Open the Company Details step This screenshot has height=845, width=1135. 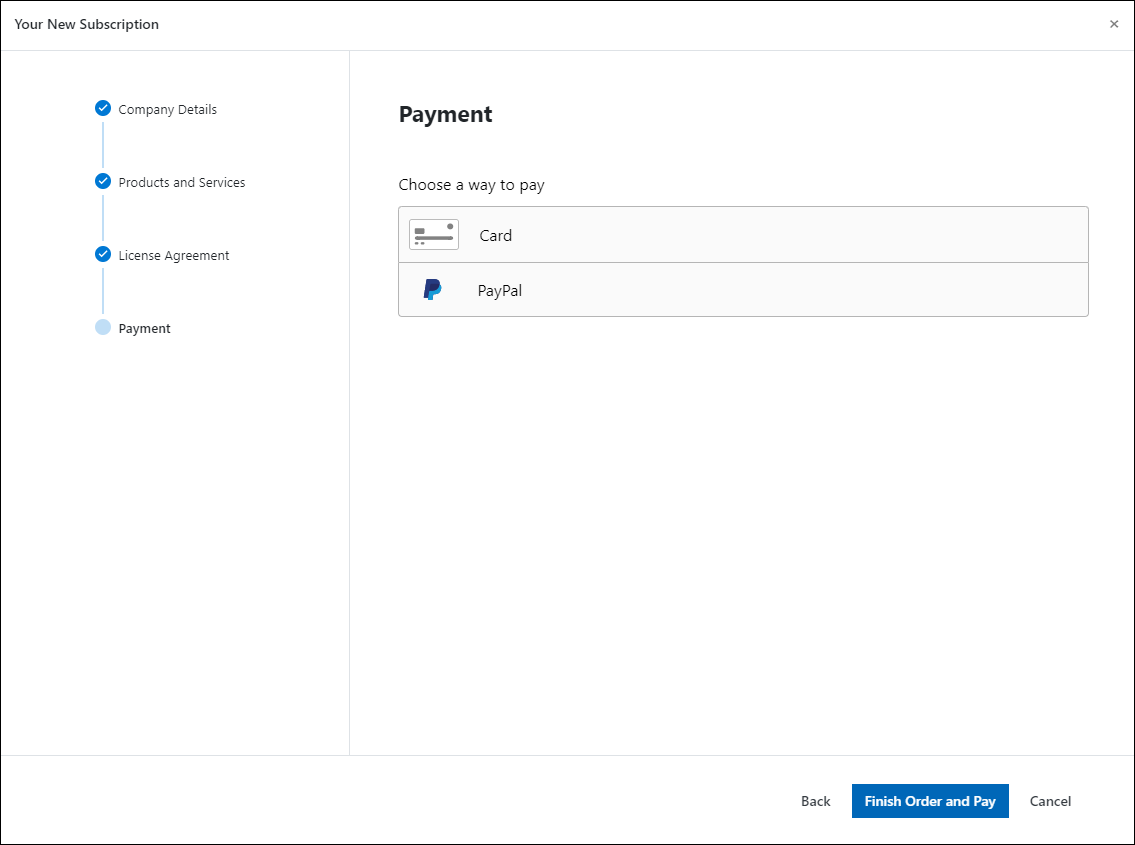(x=167, y=109)
